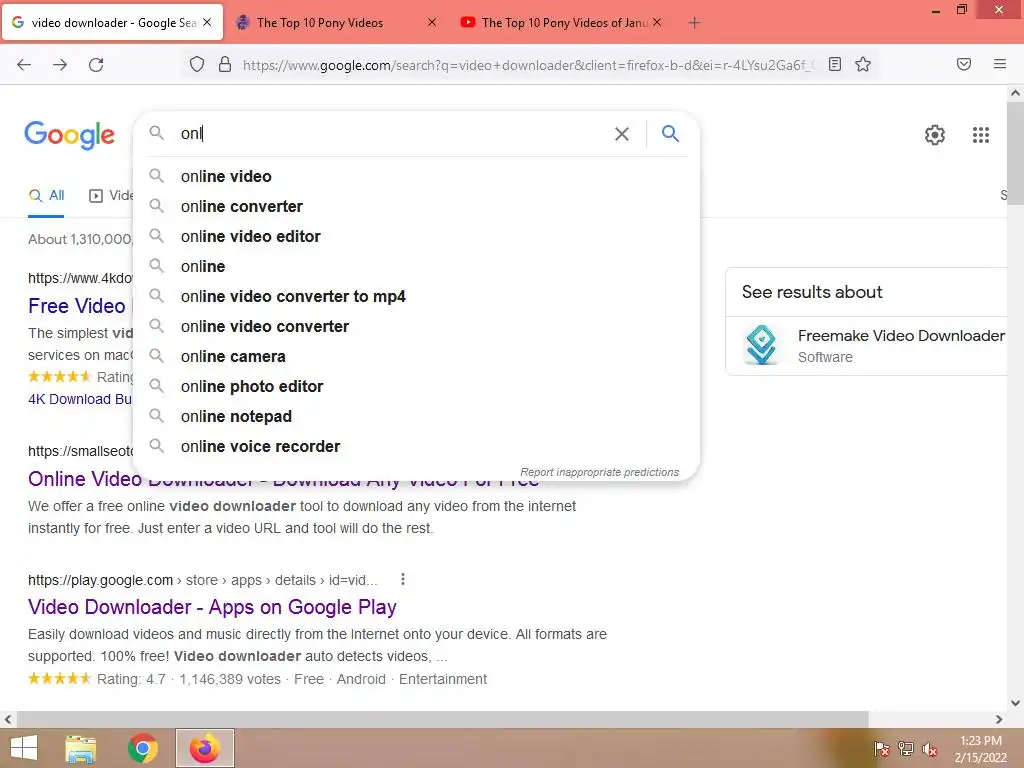The image size is (1024, 768).
Task: Click the scroll up arrow on vertical scrollbar
Action: pyautogui.click(x=1015, y=93)
